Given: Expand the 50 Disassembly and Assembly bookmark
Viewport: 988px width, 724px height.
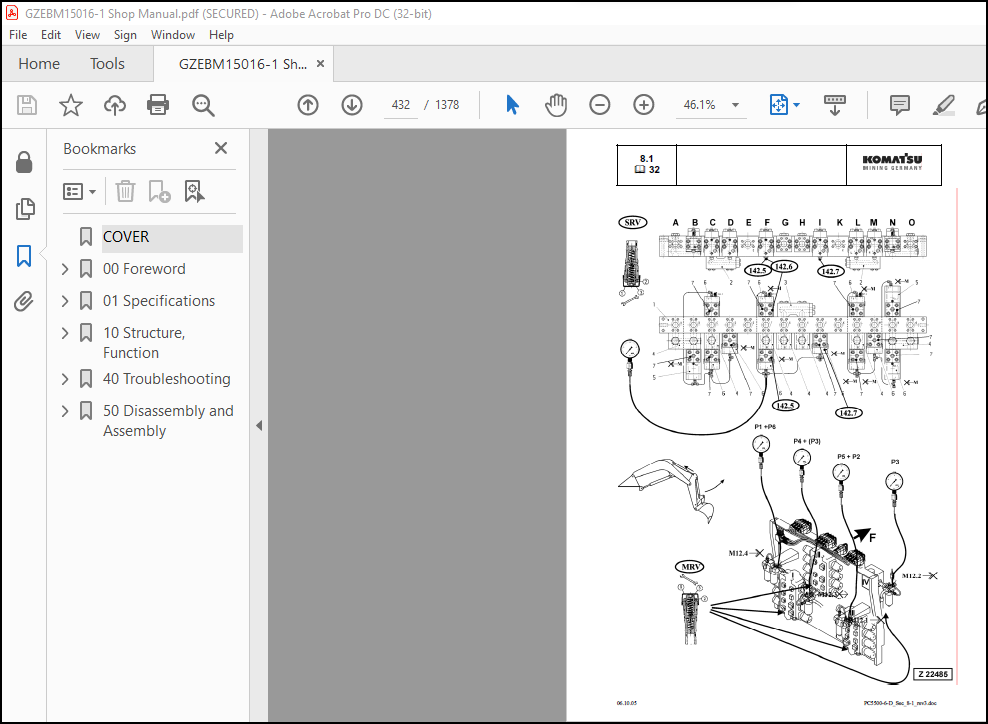Looking at the screenshot, I should pyautogui.click(x=65, y=411).
